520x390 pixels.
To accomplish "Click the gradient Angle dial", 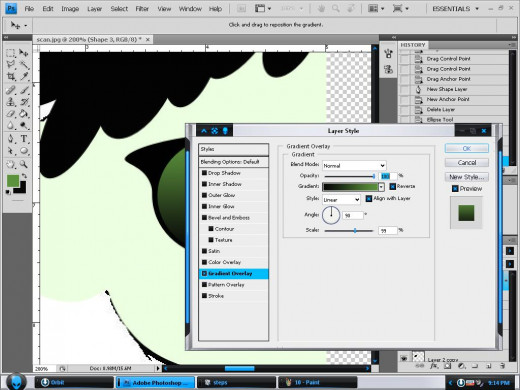I will [331, 215].
